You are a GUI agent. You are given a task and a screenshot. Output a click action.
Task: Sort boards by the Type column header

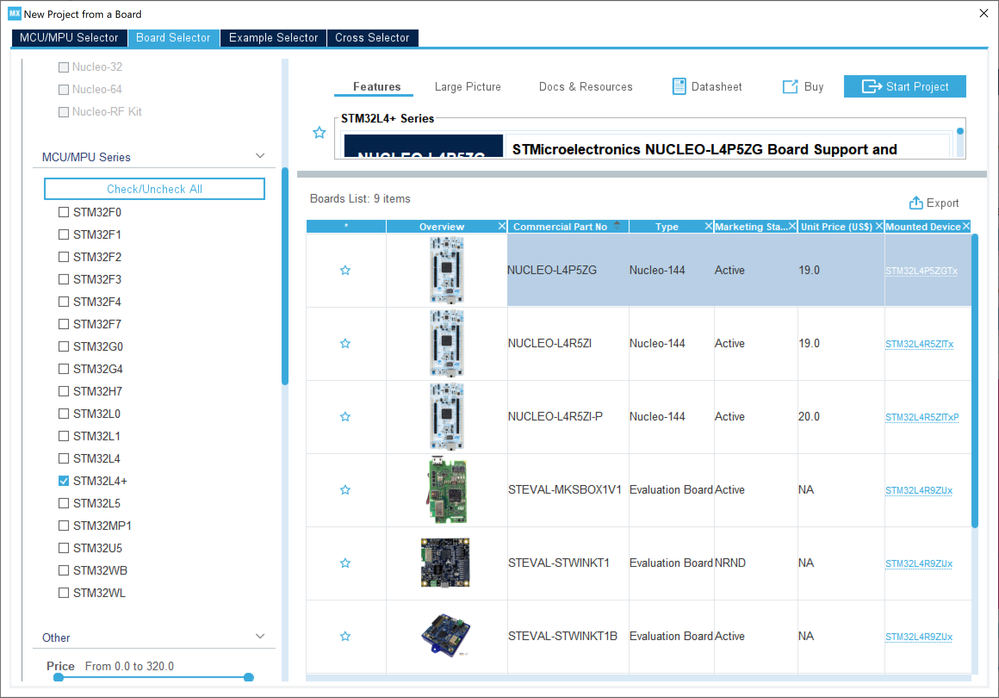(x=666, y=227)
